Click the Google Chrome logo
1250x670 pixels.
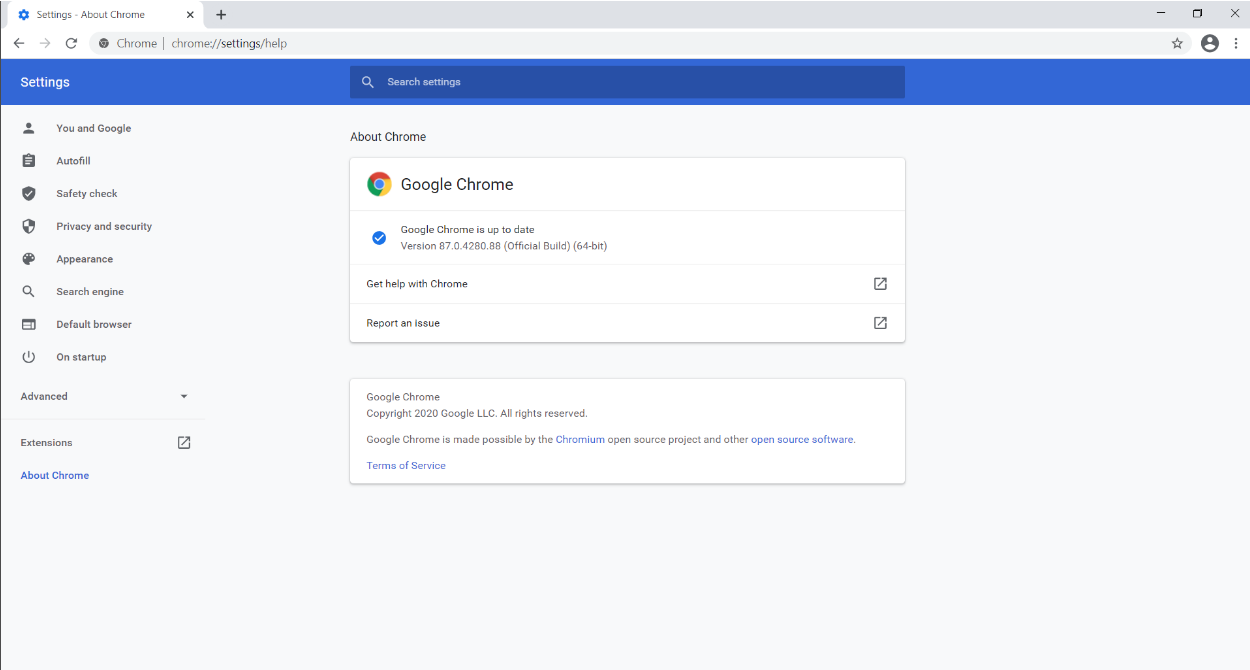point(379,184)
